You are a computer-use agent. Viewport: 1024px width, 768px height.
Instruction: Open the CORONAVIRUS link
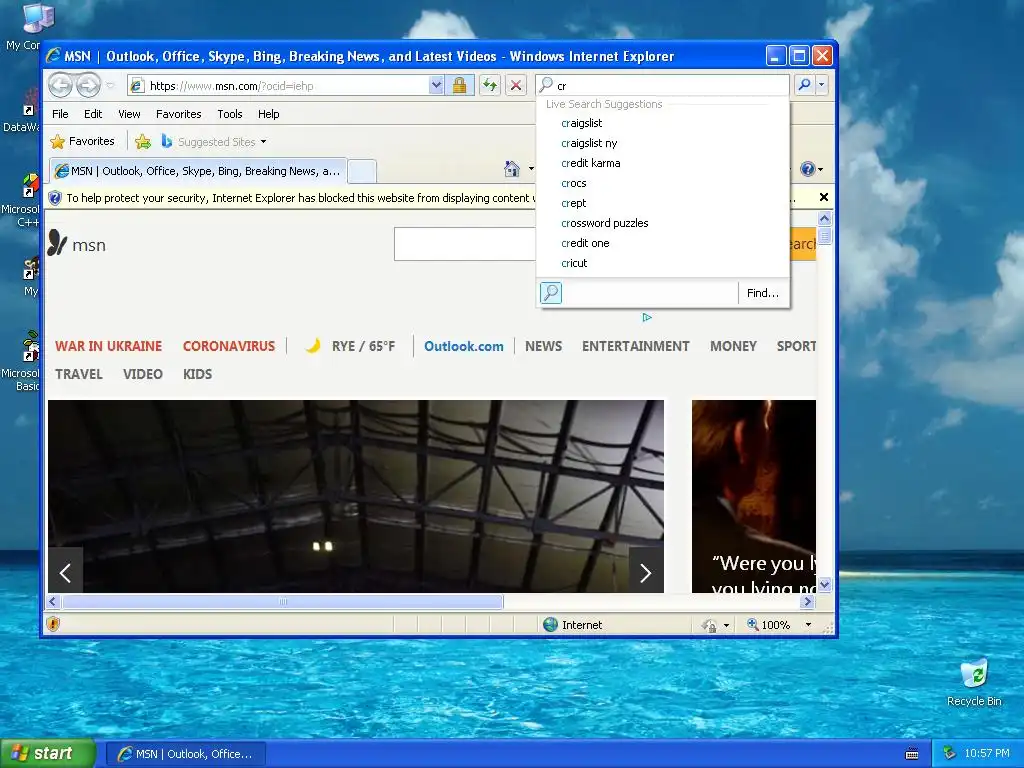(229, 346)
